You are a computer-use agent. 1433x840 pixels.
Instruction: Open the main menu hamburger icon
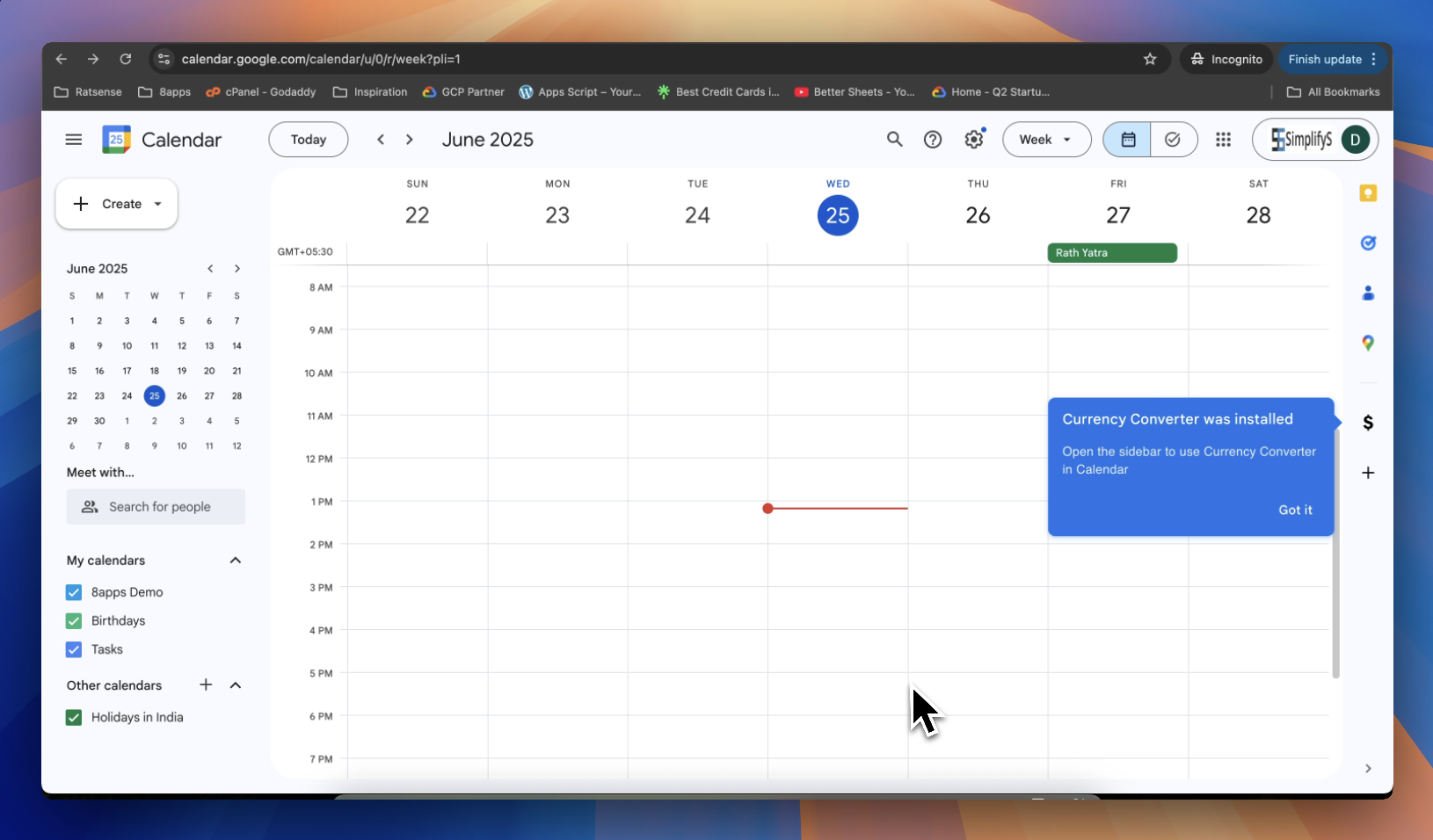(74, 140)
